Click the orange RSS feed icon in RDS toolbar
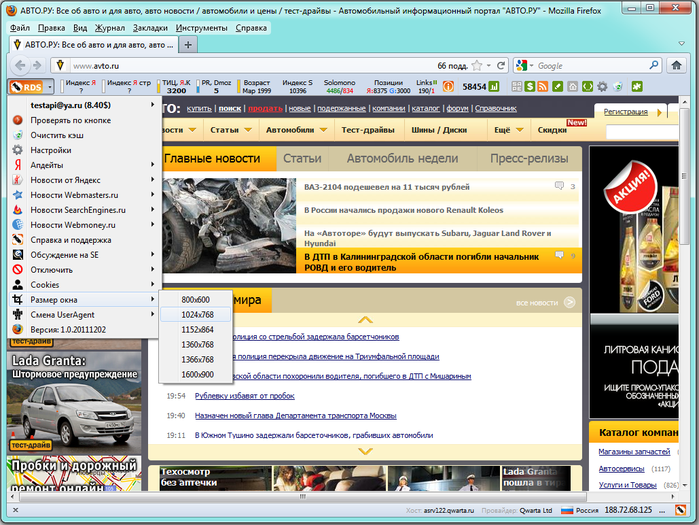The height and width of the screenshot is (525, 699). pyautogui.click(x=543, y=86)
